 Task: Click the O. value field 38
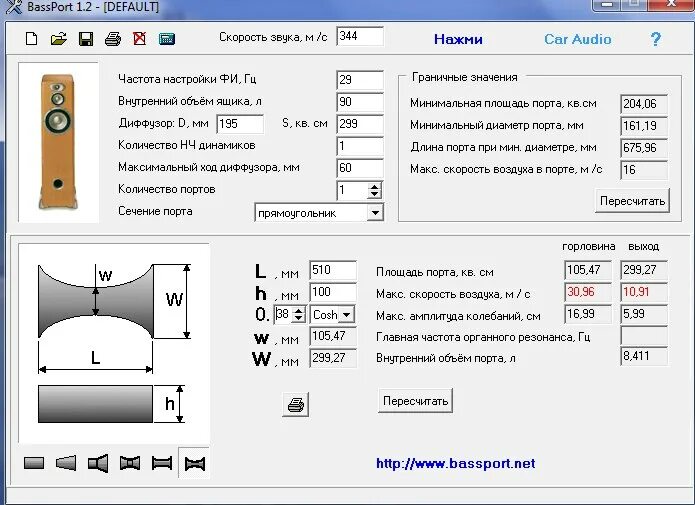pyautogui.click(x=284, y=315)
